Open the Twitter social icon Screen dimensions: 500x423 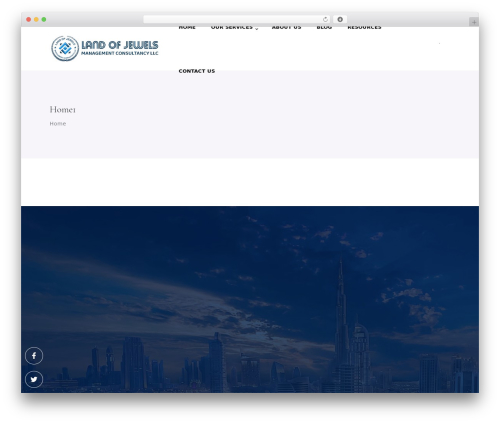34,379
